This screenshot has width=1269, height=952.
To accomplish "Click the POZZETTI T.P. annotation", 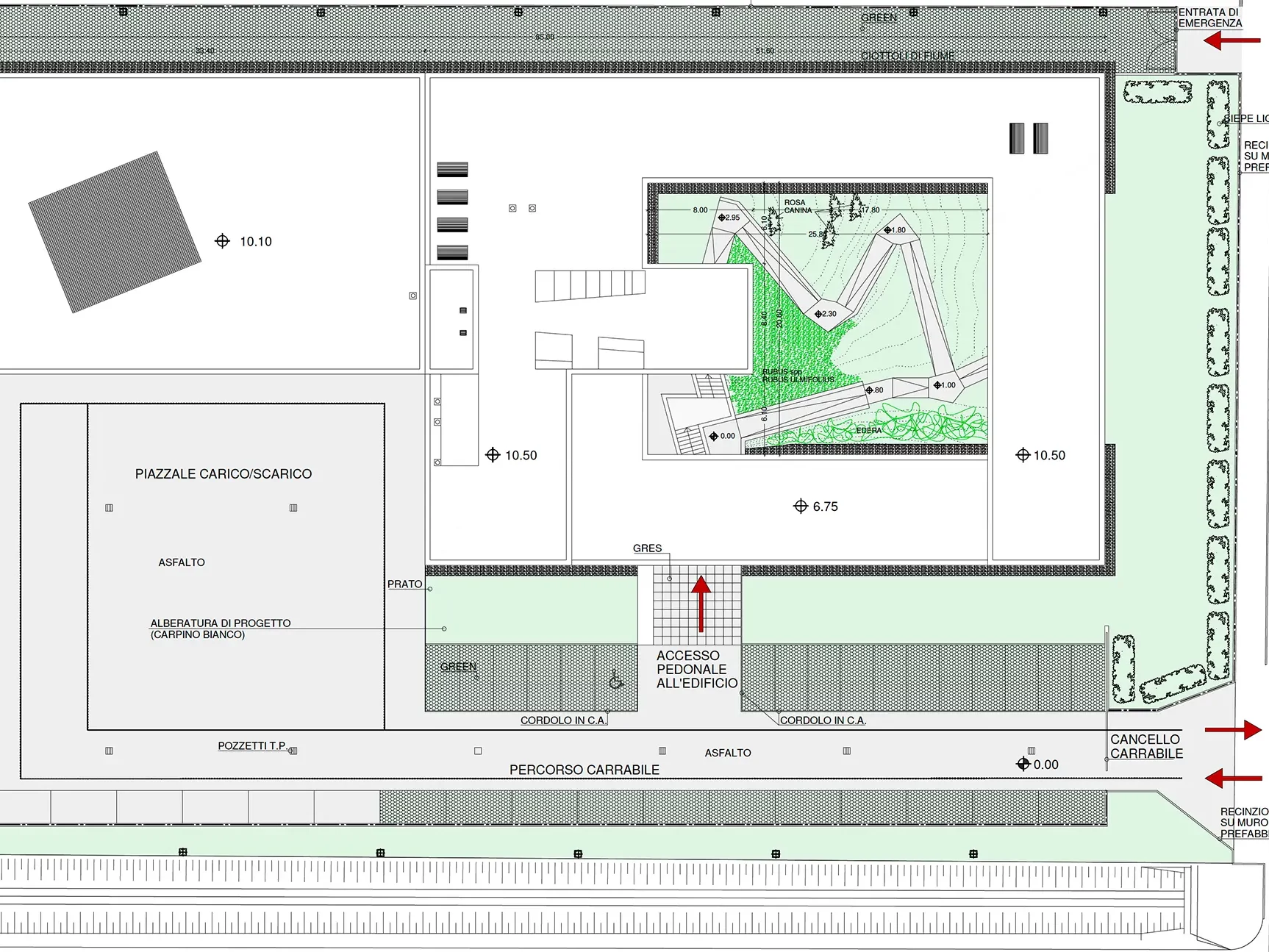I will [x=252, y=745].
